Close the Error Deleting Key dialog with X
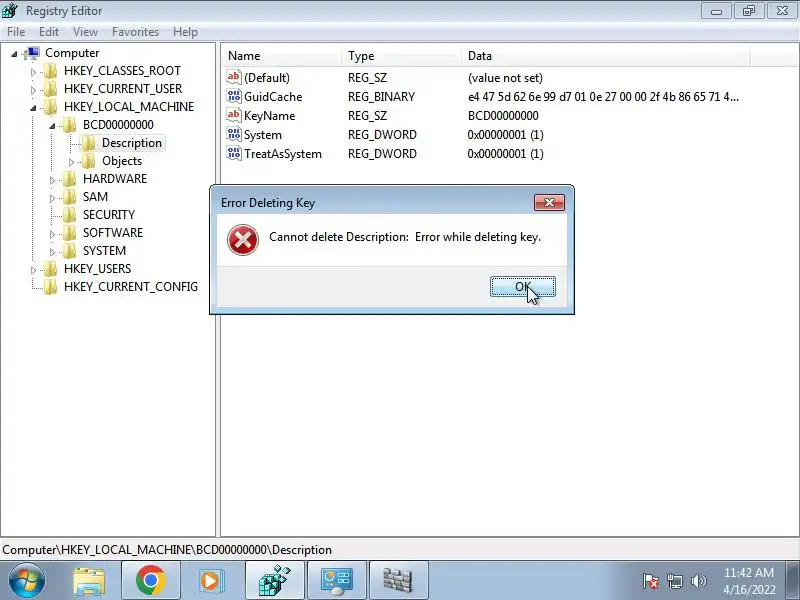This screenshot has width=800, height=600. (x=549, y=203)
